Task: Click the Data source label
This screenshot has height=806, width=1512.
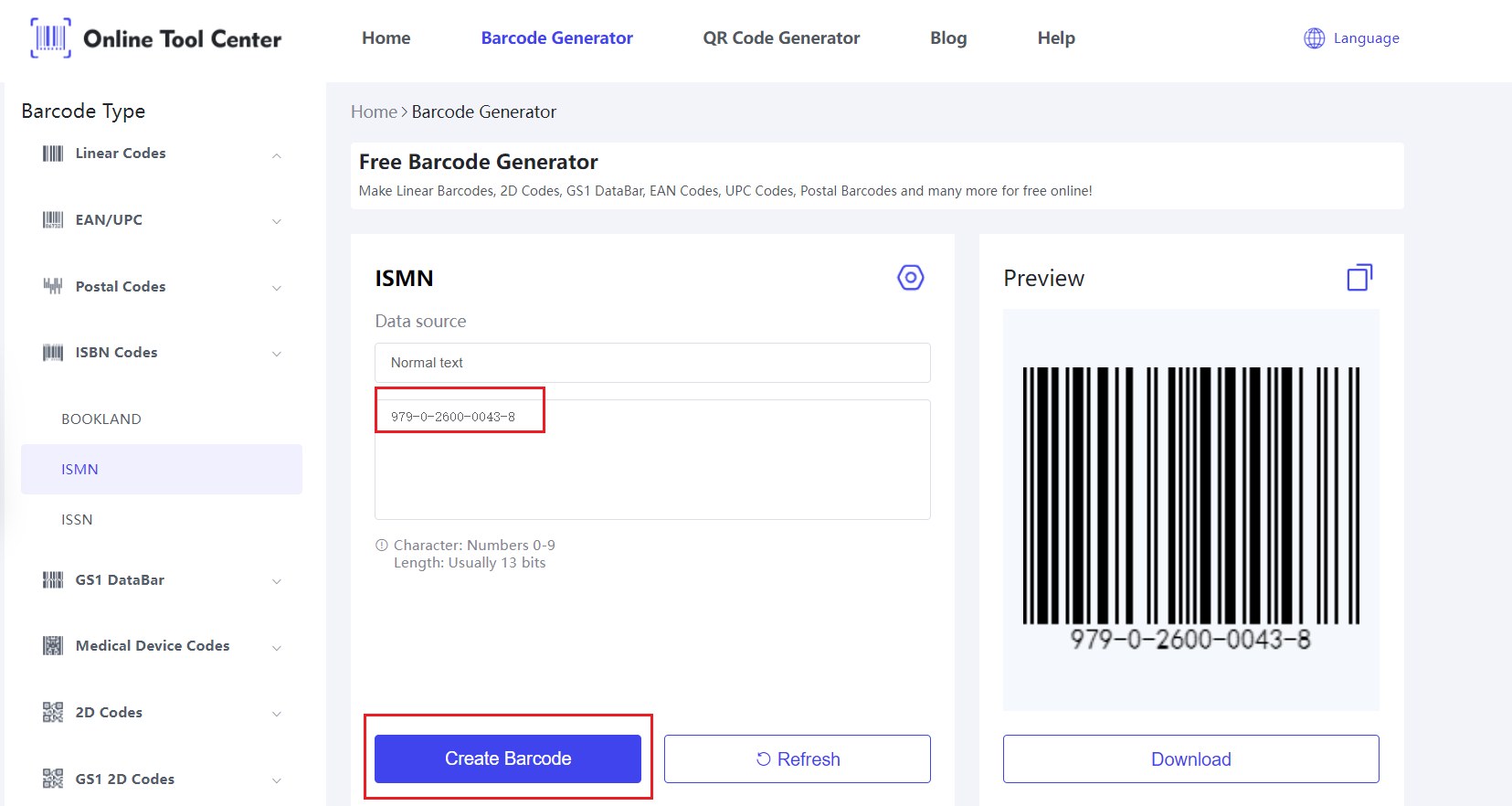Action: (420, 322)
